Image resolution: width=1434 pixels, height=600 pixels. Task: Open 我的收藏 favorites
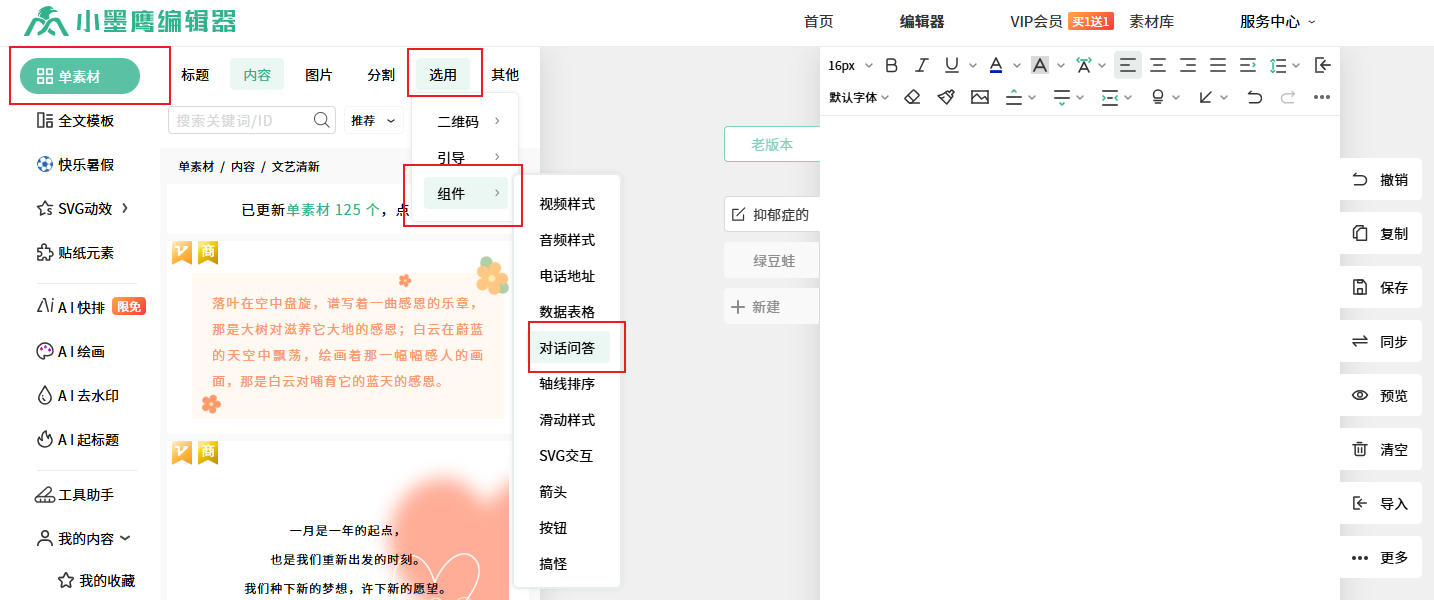(96, 580)
